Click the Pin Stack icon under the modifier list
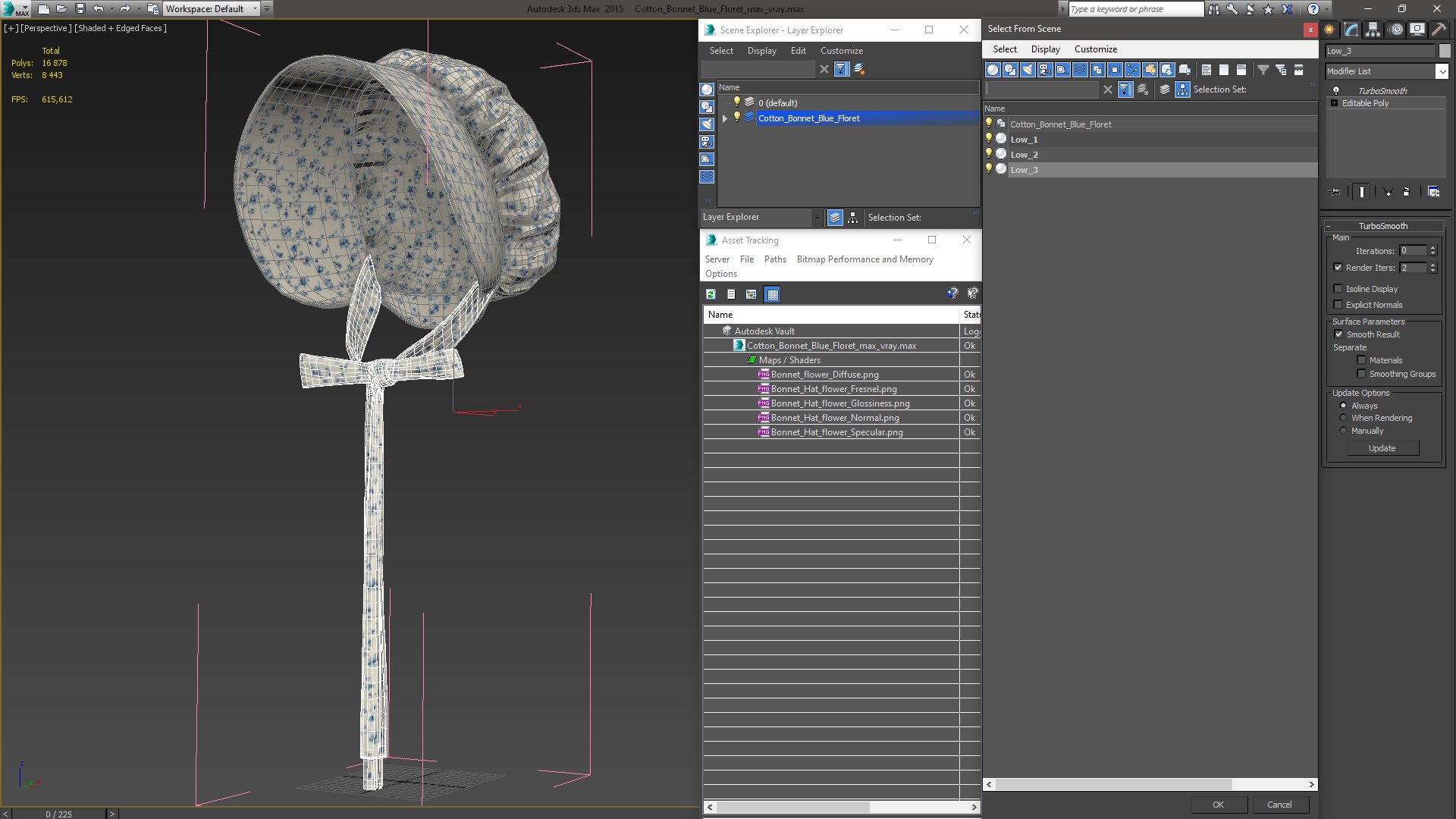 pos(1335,192)
